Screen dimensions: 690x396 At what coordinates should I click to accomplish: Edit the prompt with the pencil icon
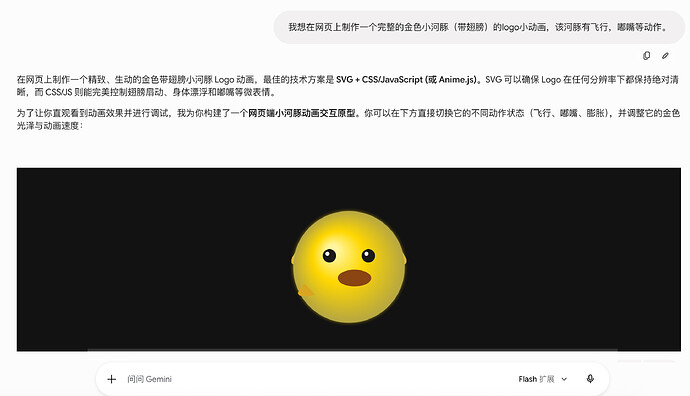tap(665, 55)
